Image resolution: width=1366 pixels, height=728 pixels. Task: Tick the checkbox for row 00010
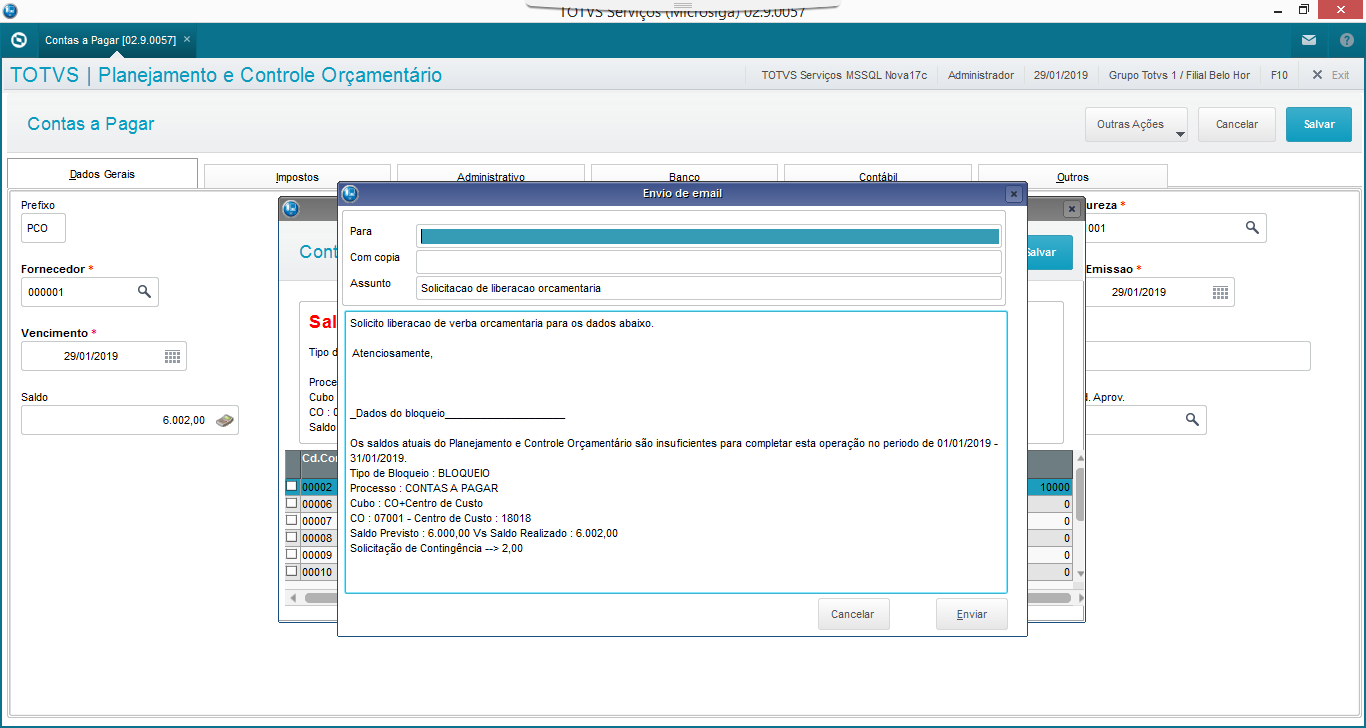(x=292, y=571)
